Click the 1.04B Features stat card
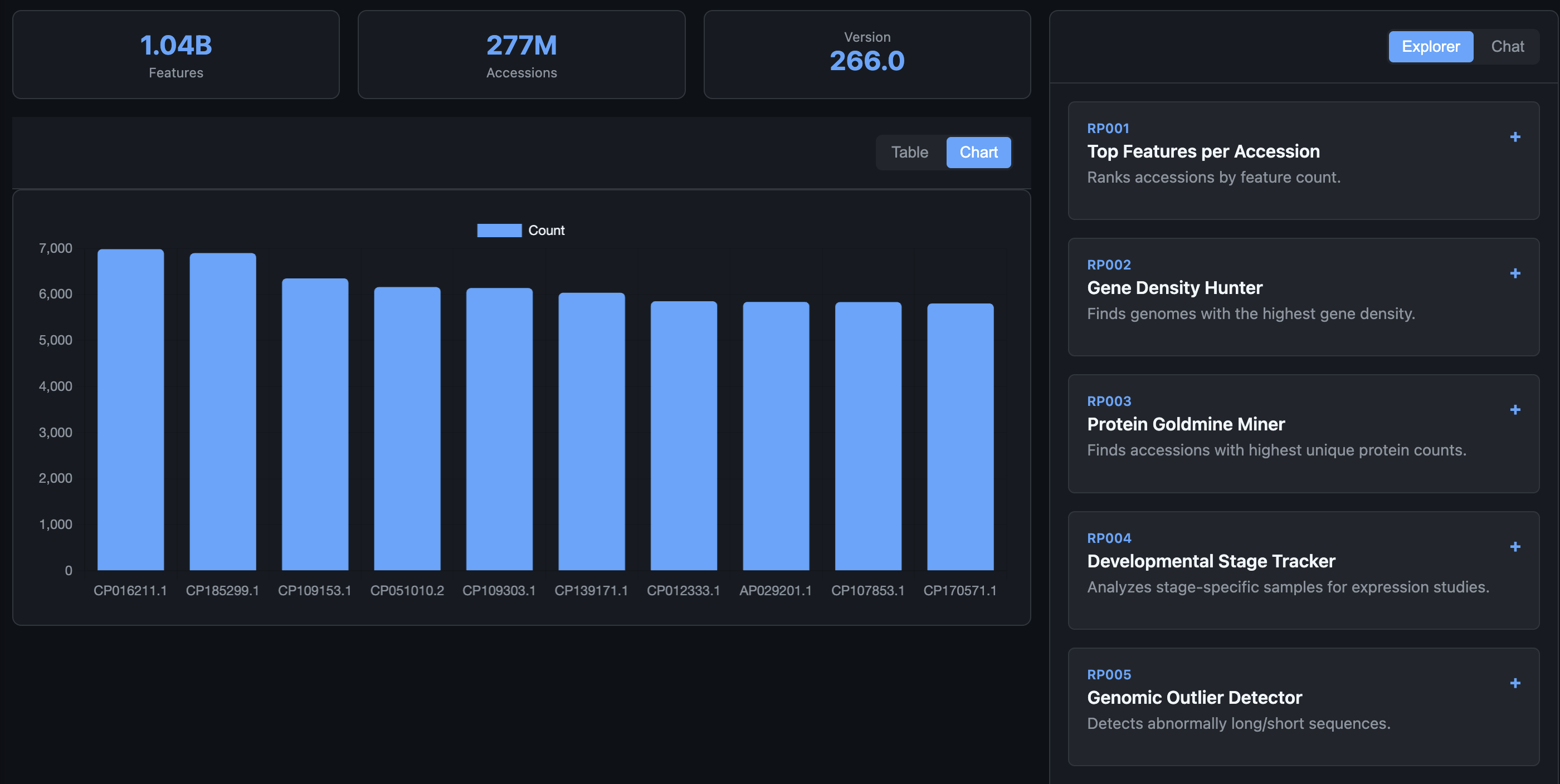 (175, 55)
